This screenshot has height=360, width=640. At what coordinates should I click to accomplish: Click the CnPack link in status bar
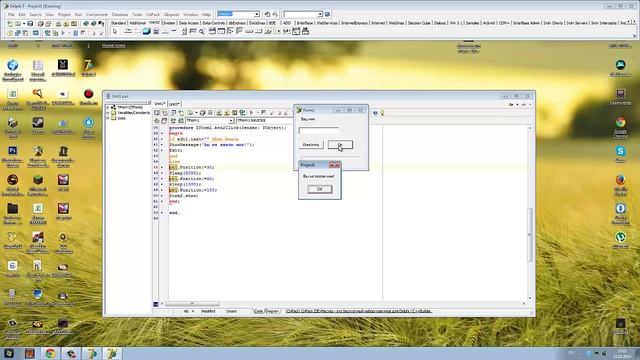pyautogui.click(x=359, y=311)
